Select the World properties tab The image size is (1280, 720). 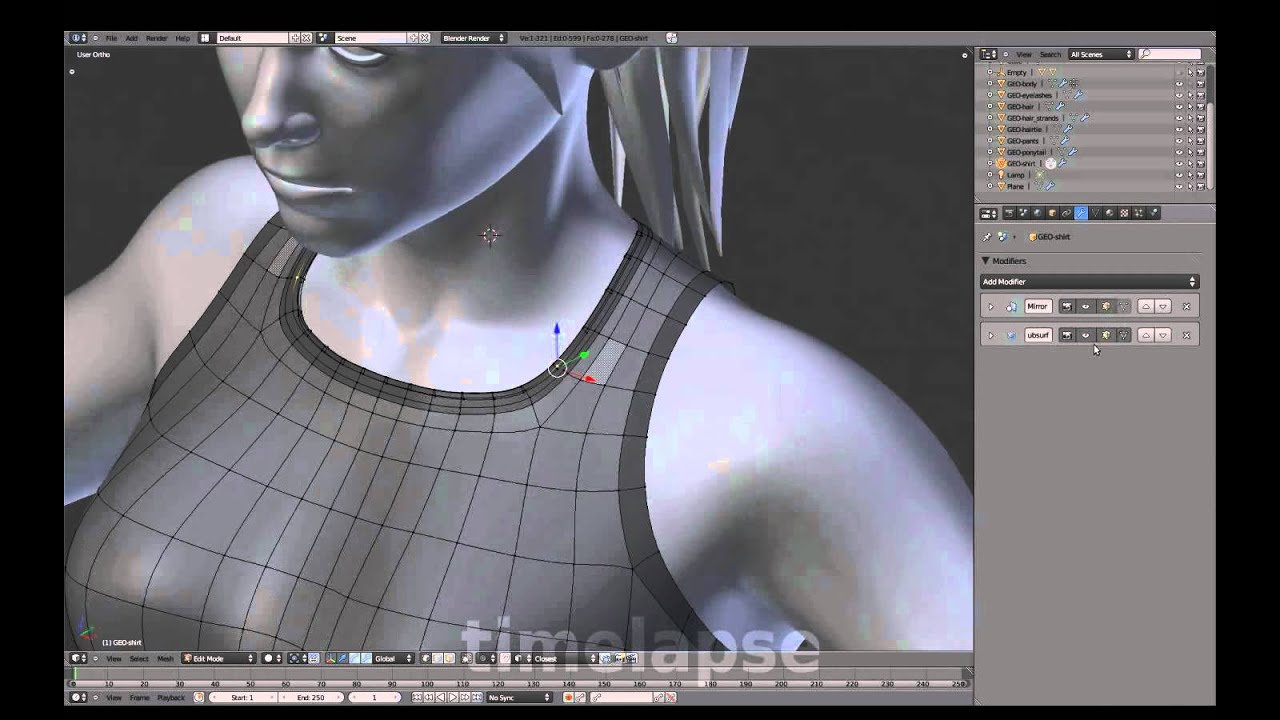tap(1038, 213)
